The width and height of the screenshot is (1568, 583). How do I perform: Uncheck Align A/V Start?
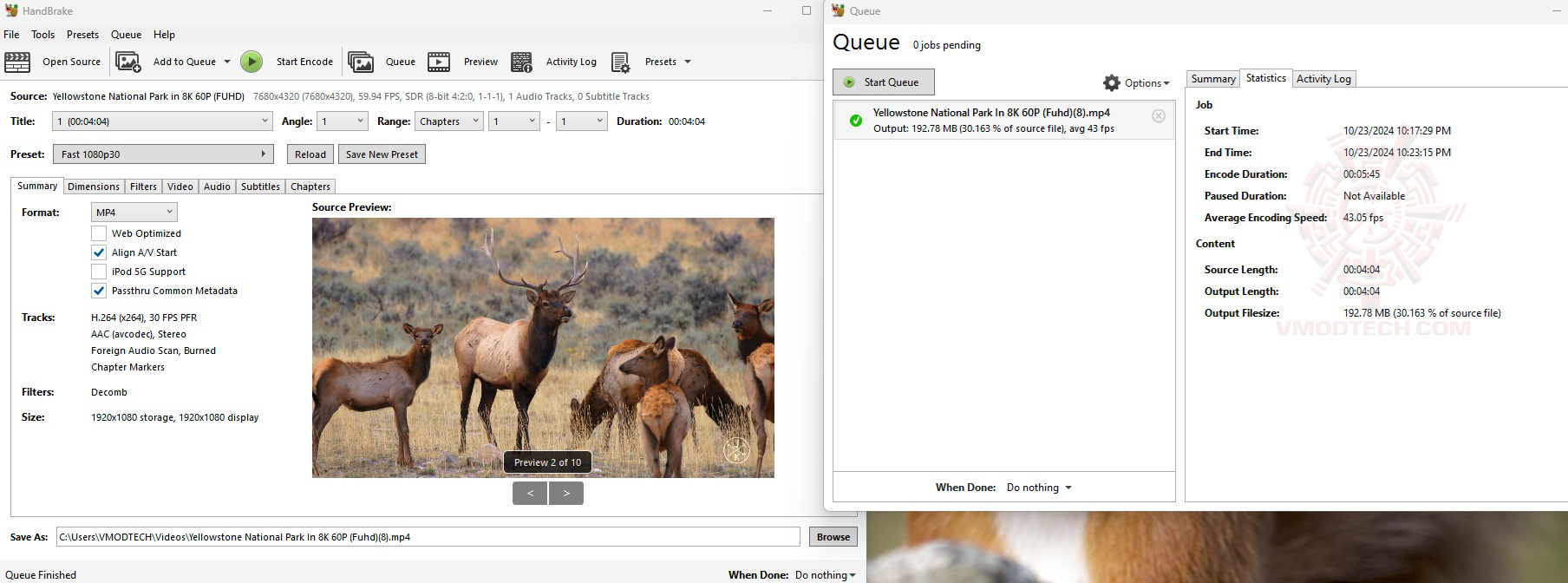99,252
